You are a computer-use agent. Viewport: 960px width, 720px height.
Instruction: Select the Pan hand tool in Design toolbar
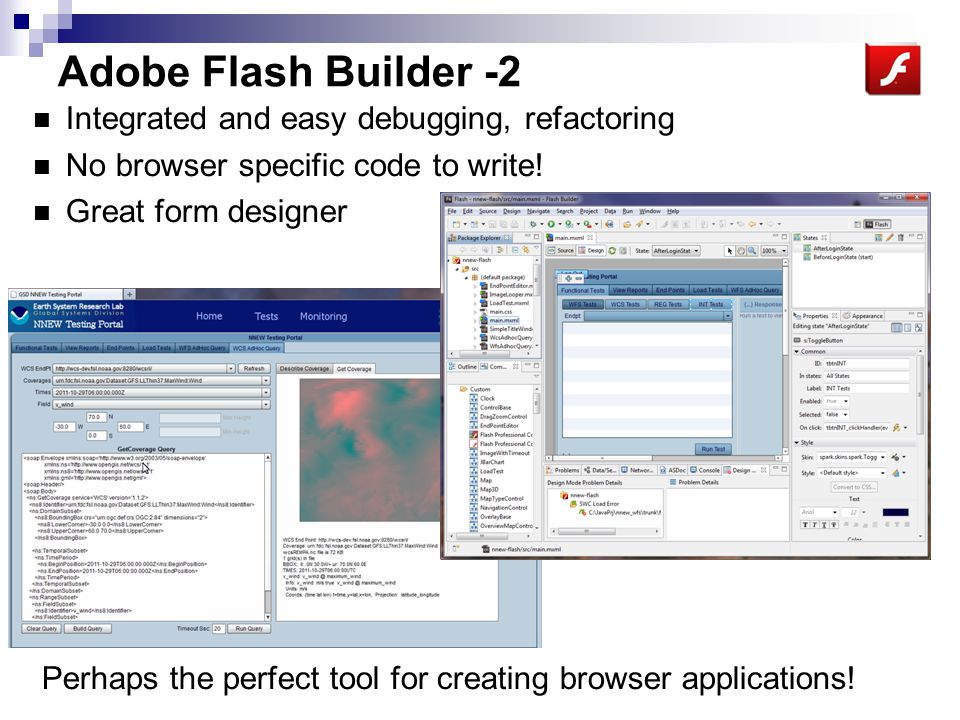coord(741,250)
